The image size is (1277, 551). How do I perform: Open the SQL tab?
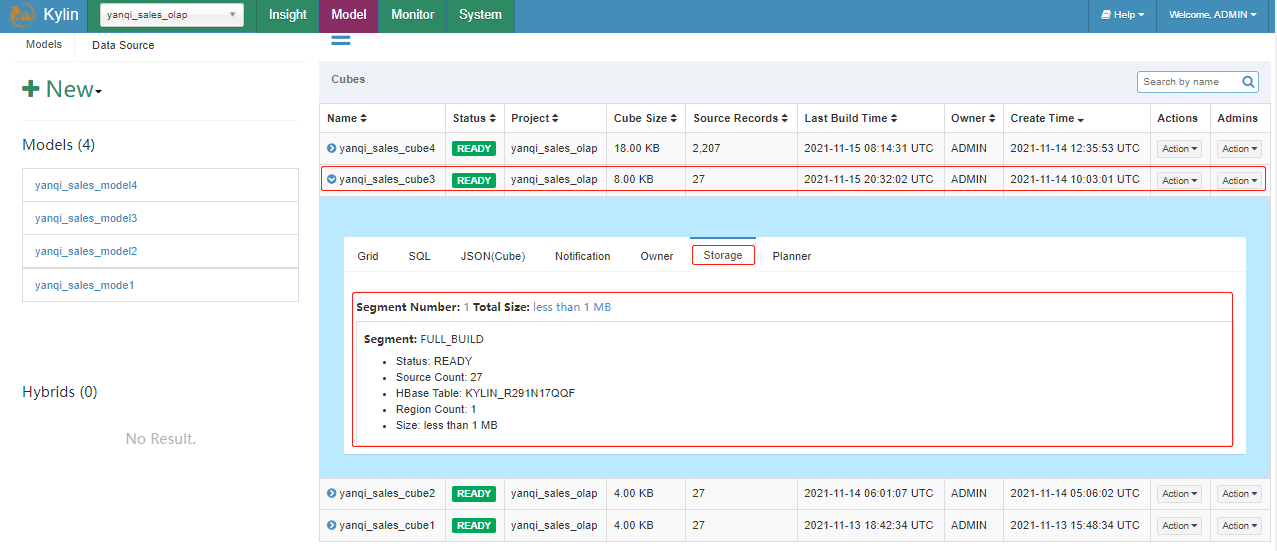coord(419,256)
